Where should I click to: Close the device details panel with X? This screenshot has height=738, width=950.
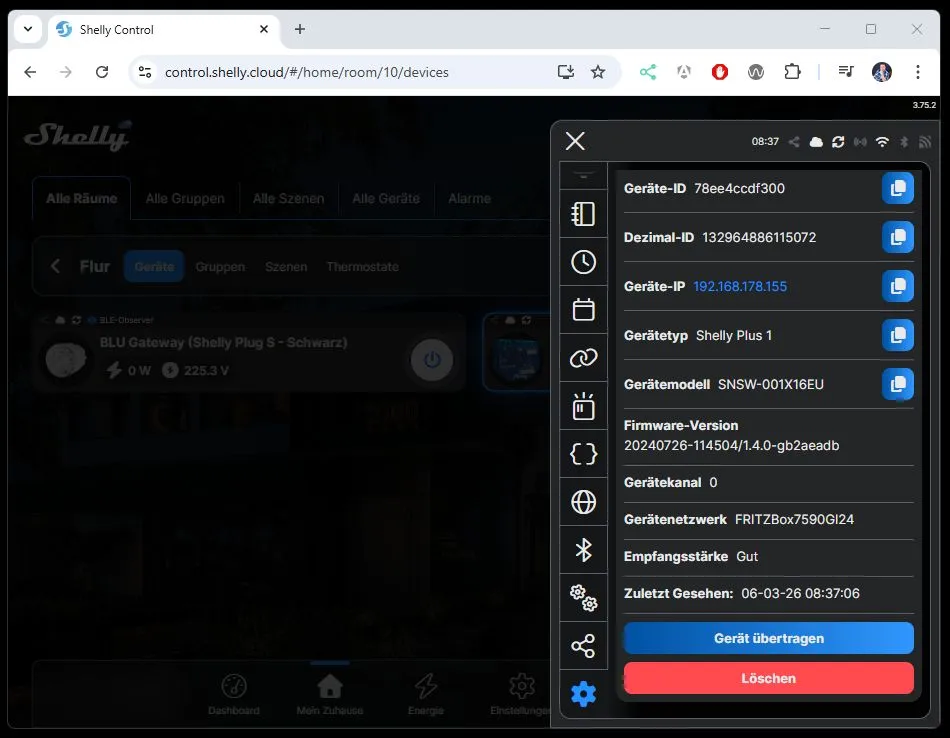click(575, 141)
